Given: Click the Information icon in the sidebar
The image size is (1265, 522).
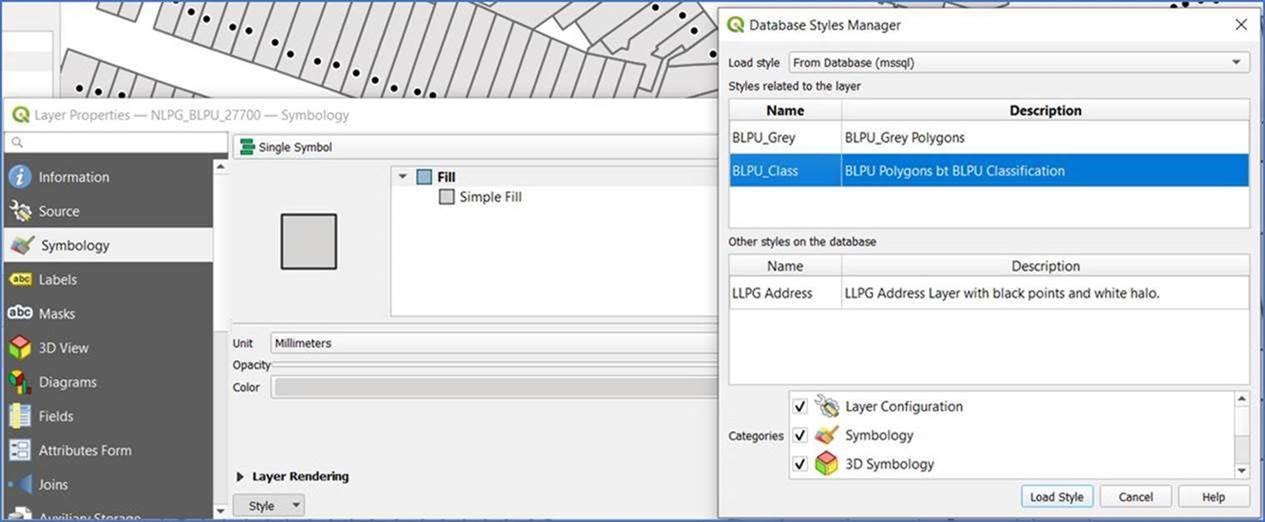Looking at the screenshot, I should [x=20, y=177].
